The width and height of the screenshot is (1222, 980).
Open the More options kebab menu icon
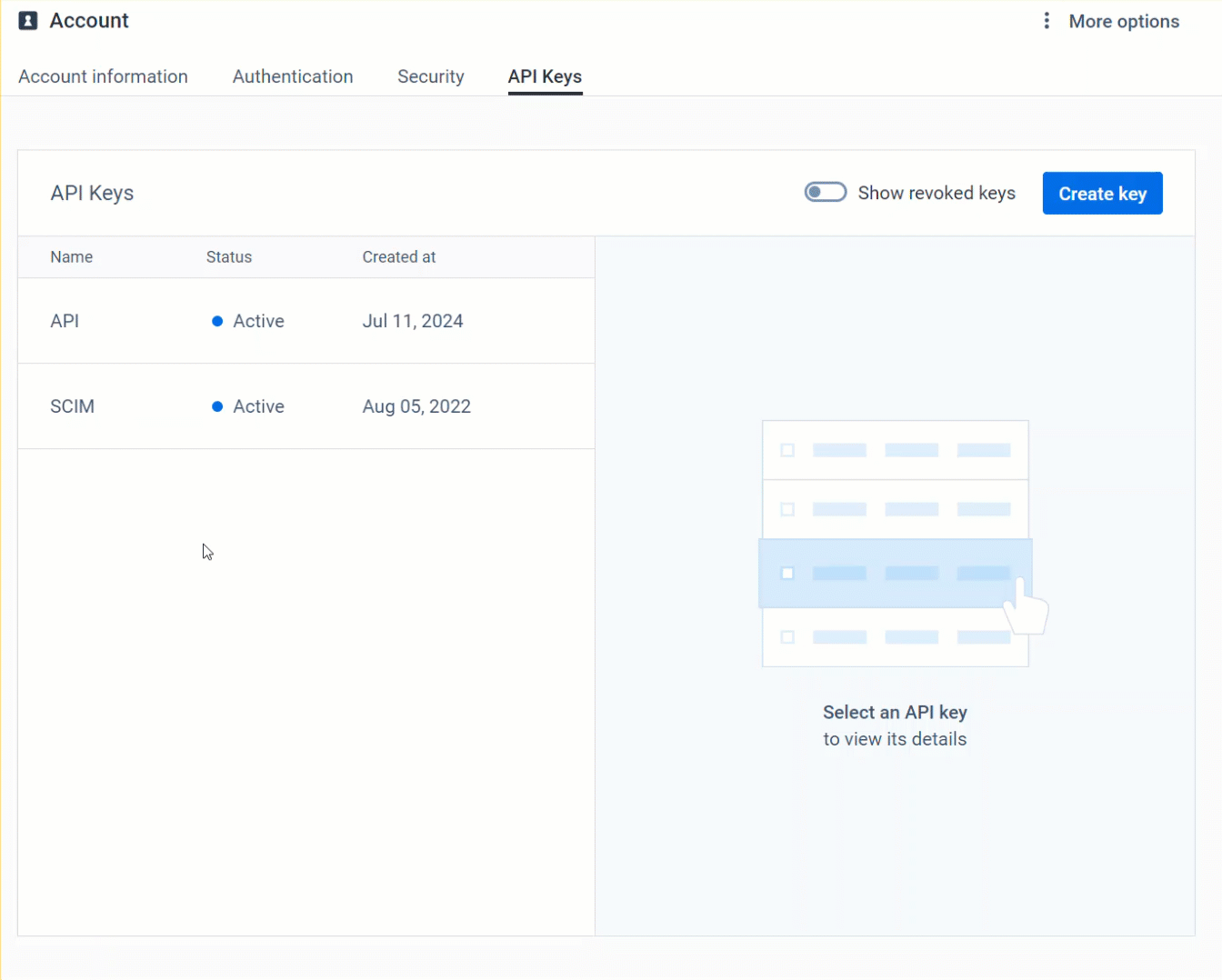click(x=1047, y=20)
